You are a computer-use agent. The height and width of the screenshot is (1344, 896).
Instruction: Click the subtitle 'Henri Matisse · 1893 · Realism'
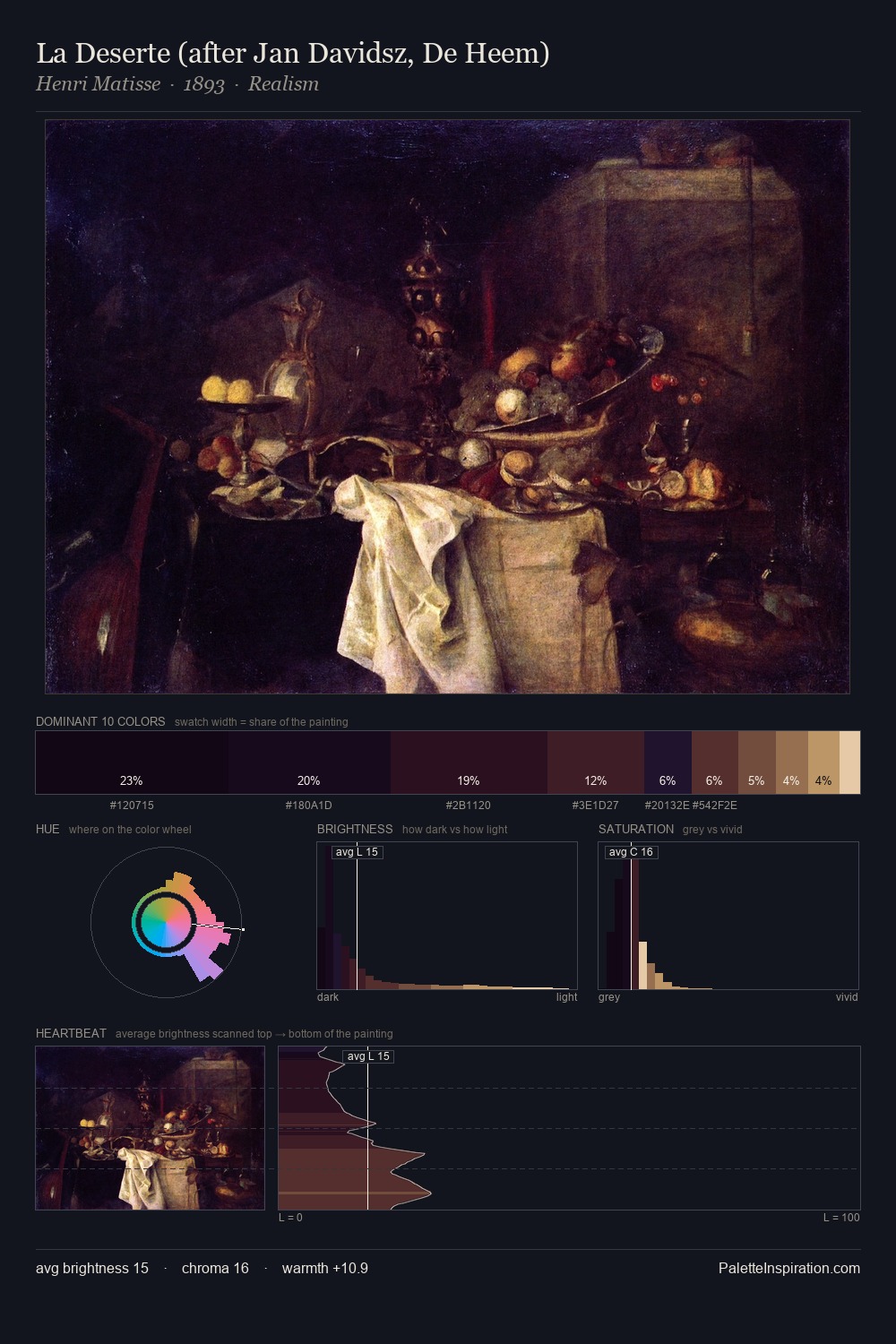(177, 84)
